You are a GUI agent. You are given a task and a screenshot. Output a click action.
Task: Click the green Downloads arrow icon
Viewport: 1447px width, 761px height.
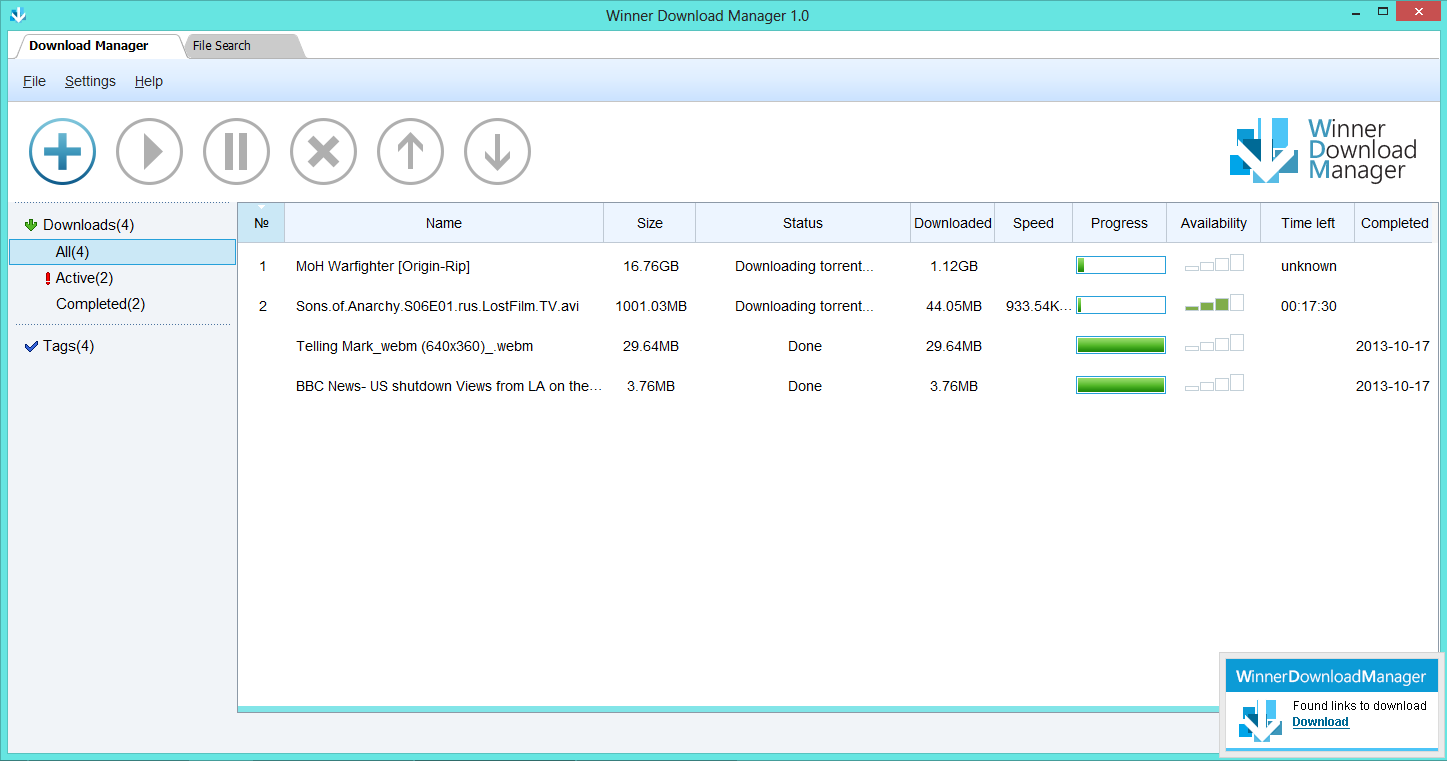pos(31,225)
